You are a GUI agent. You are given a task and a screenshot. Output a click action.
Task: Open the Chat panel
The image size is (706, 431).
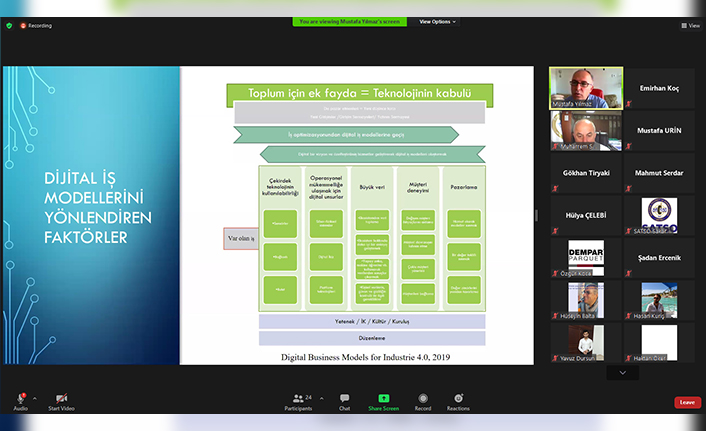(x=344, y=402)
